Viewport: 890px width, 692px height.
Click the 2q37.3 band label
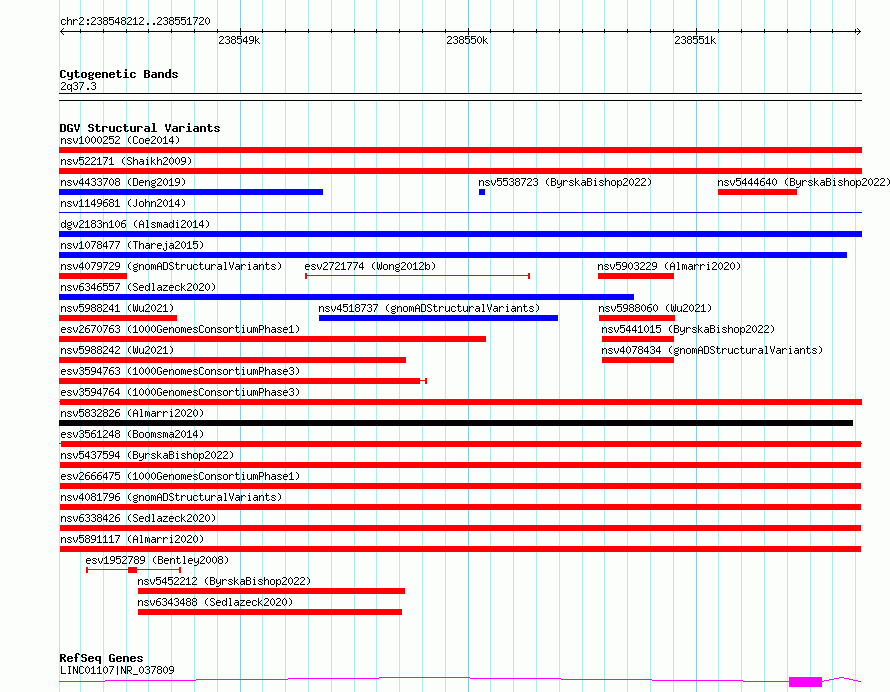click(78, 86)
